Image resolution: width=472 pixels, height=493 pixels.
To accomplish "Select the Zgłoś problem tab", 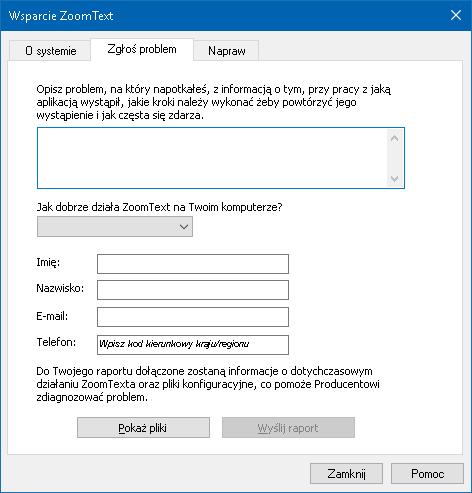I will pos(142,49).
